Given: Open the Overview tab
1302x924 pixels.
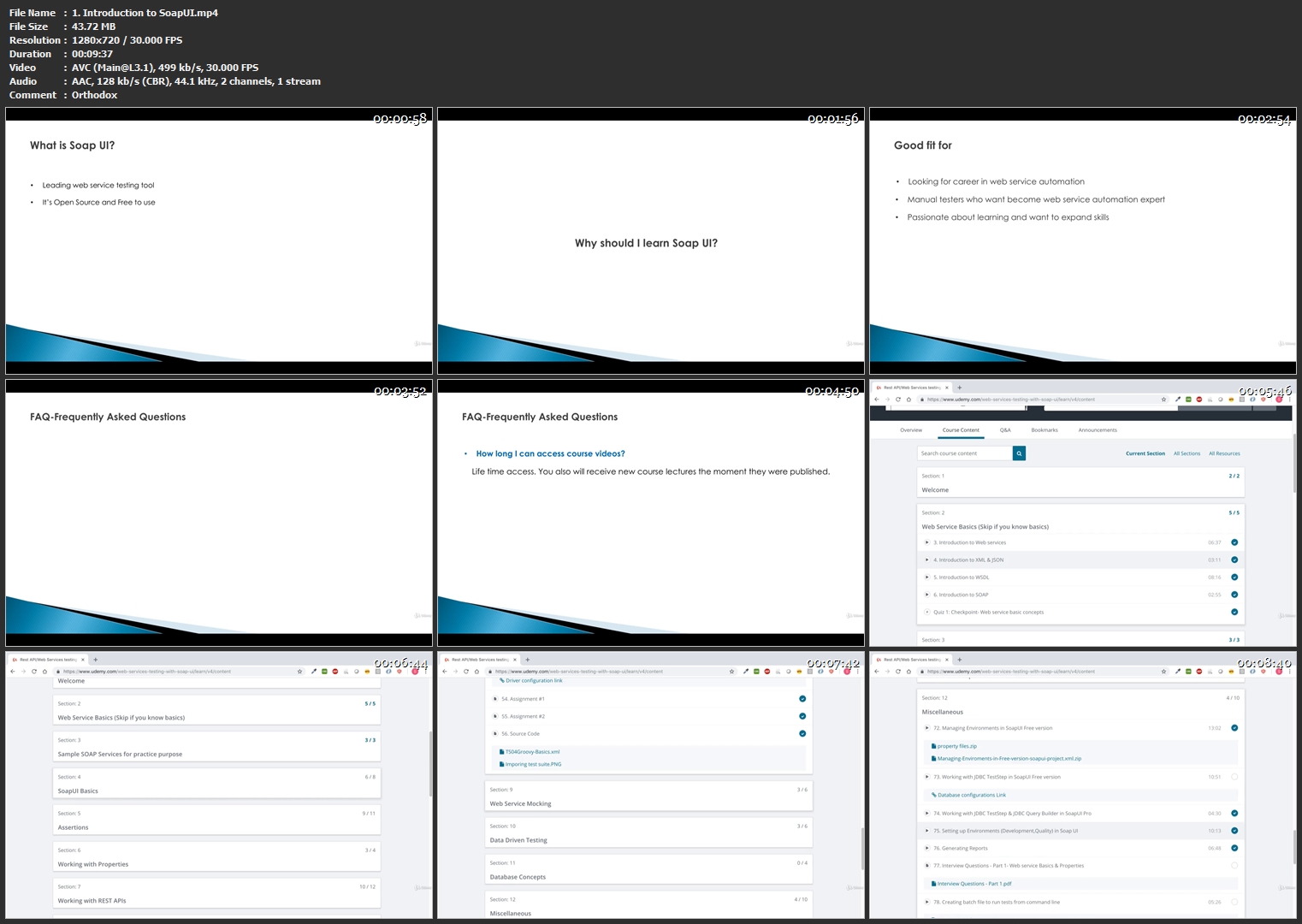Looking at the screenshot, I should point(911,430).
